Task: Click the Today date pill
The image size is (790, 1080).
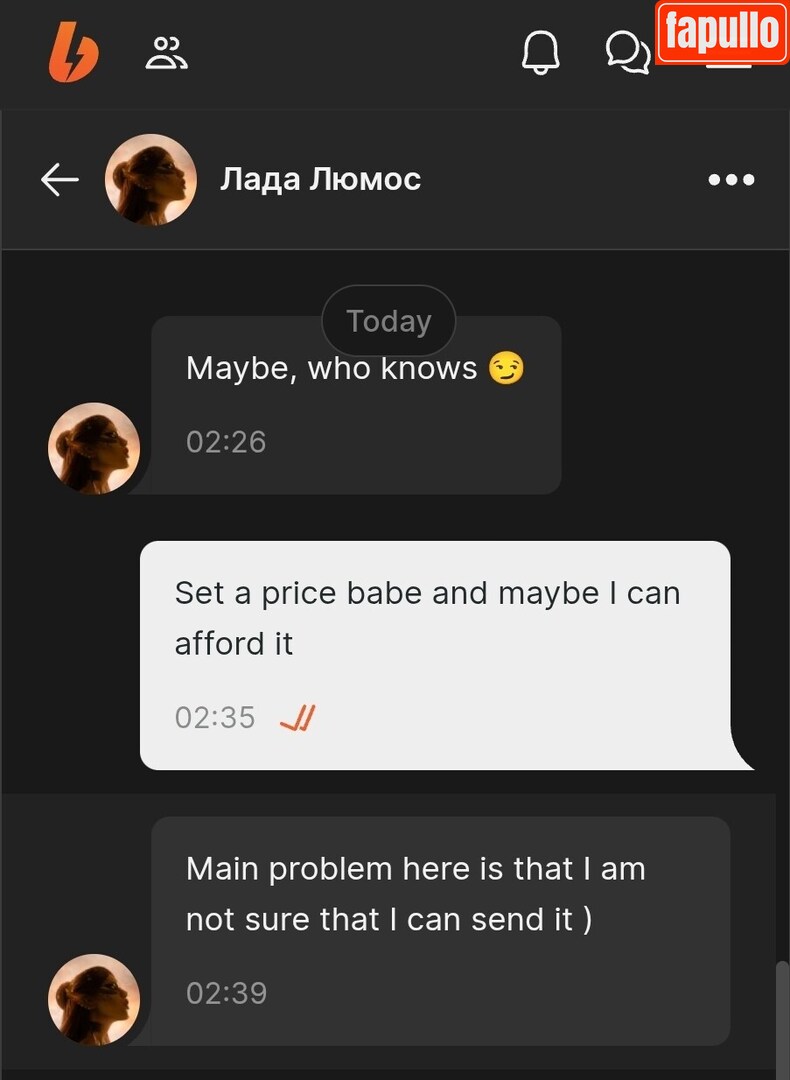Action: point(388,321)
